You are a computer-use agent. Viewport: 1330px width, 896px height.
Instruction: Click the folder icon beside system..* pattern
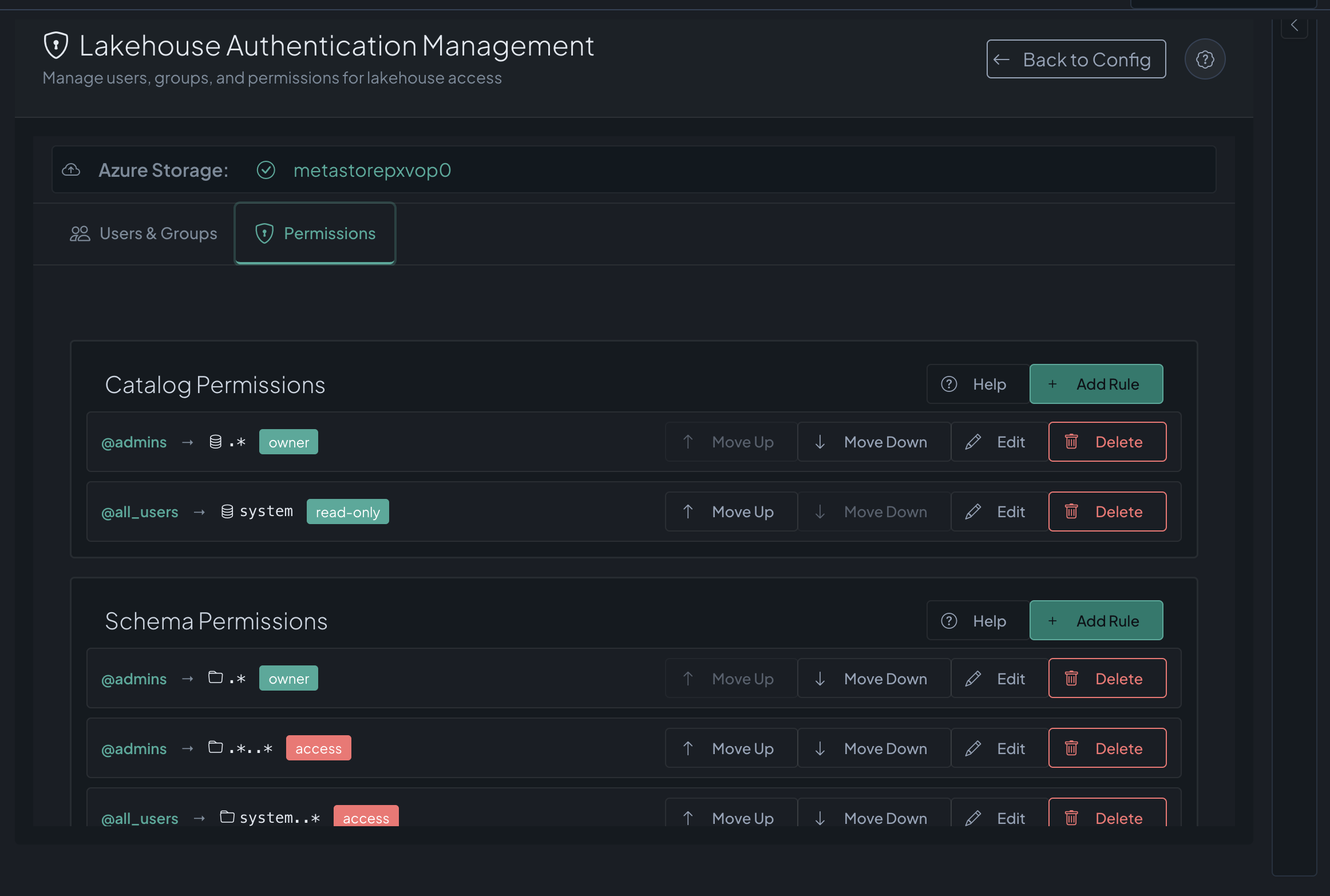tap(227, 817)
